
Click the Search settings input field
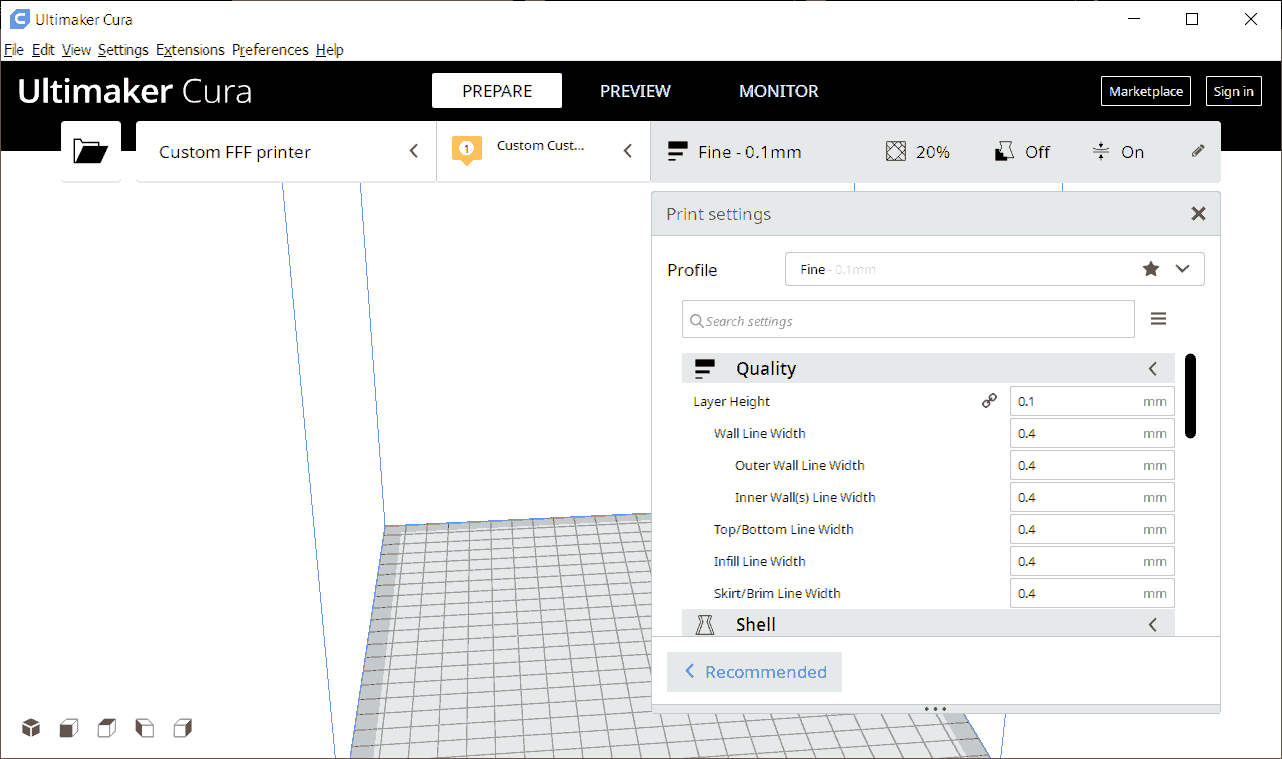tap(908, 321)
